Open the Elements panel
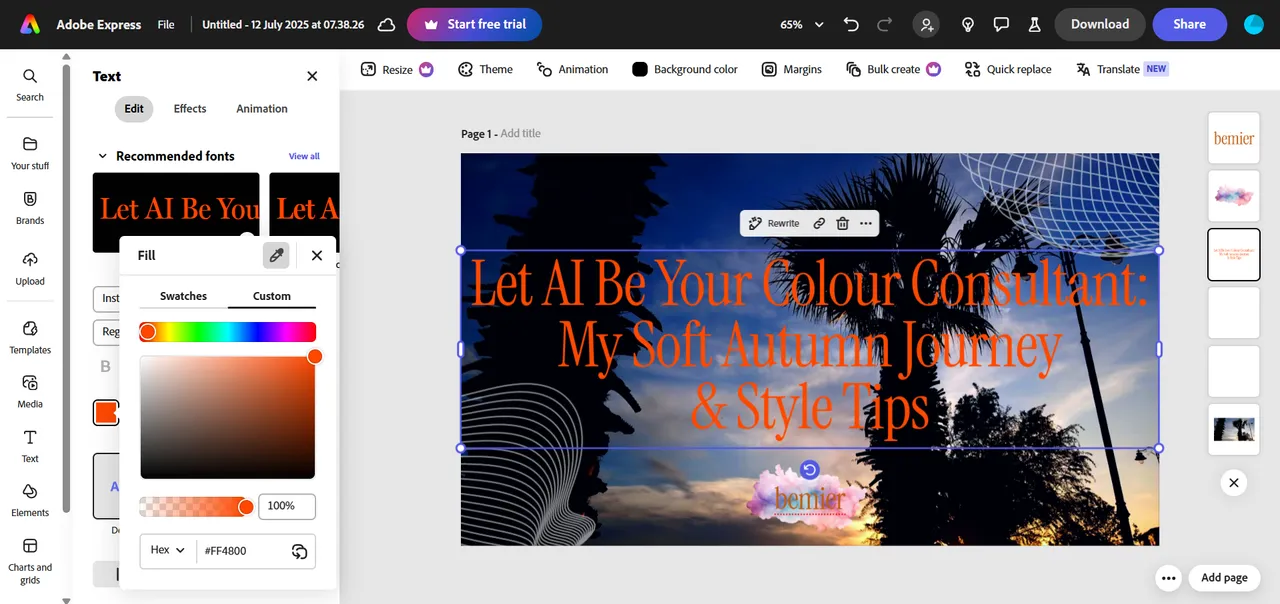Image resolution: width=1280 pixels, height=604 pixels. [x=30, y=500]
